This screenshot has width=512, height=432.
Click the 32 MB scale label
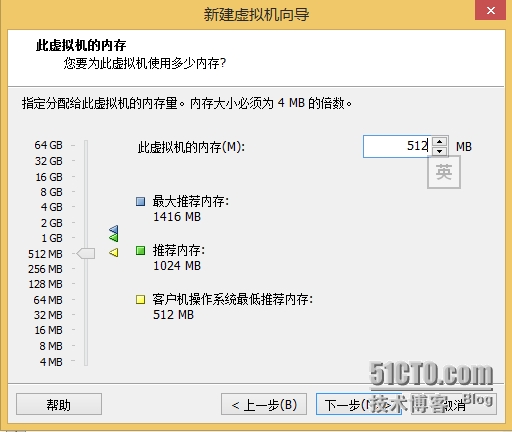coord(48,315)
